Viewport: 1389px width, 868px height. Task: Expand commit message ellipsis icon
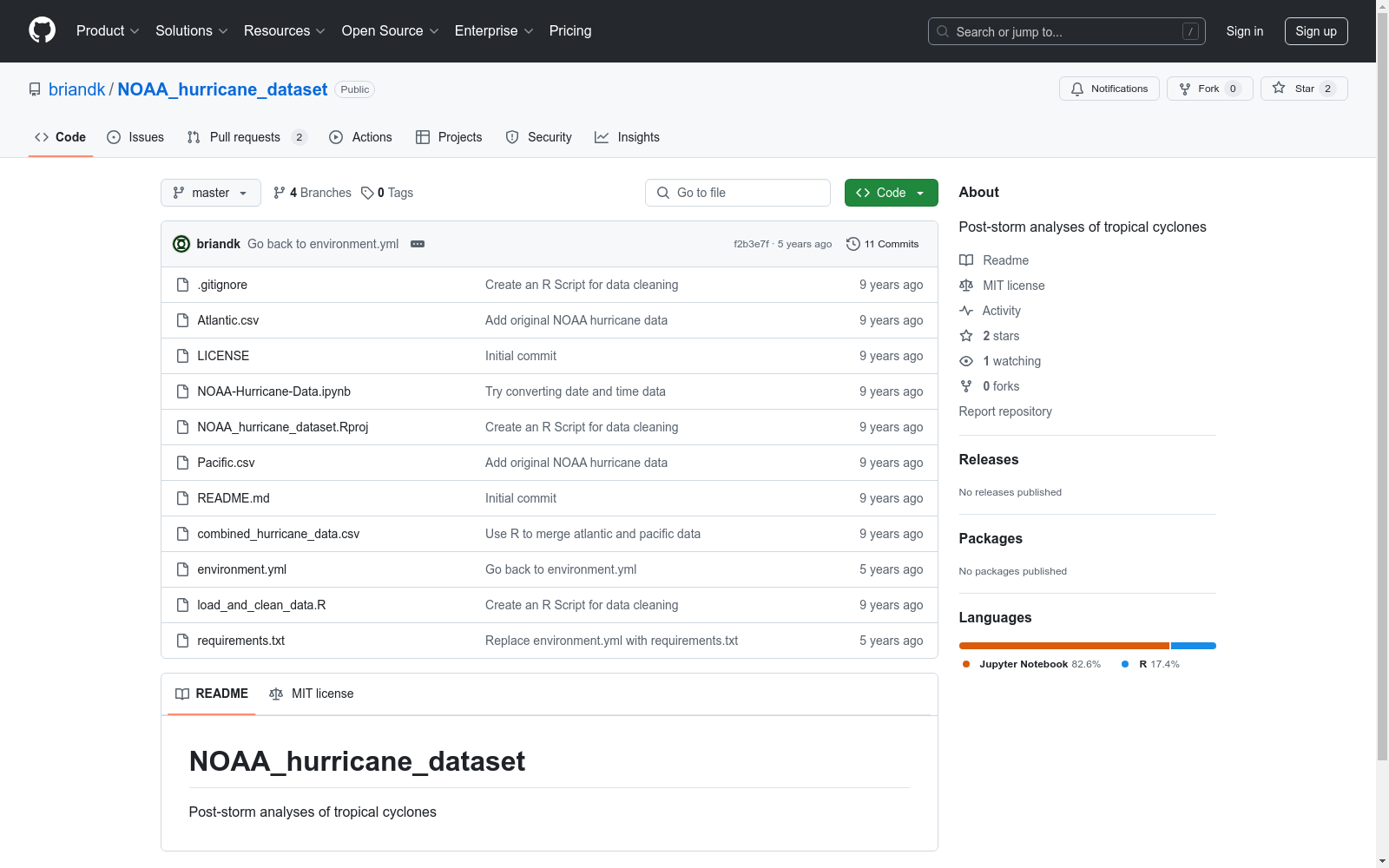click(418, 244)
